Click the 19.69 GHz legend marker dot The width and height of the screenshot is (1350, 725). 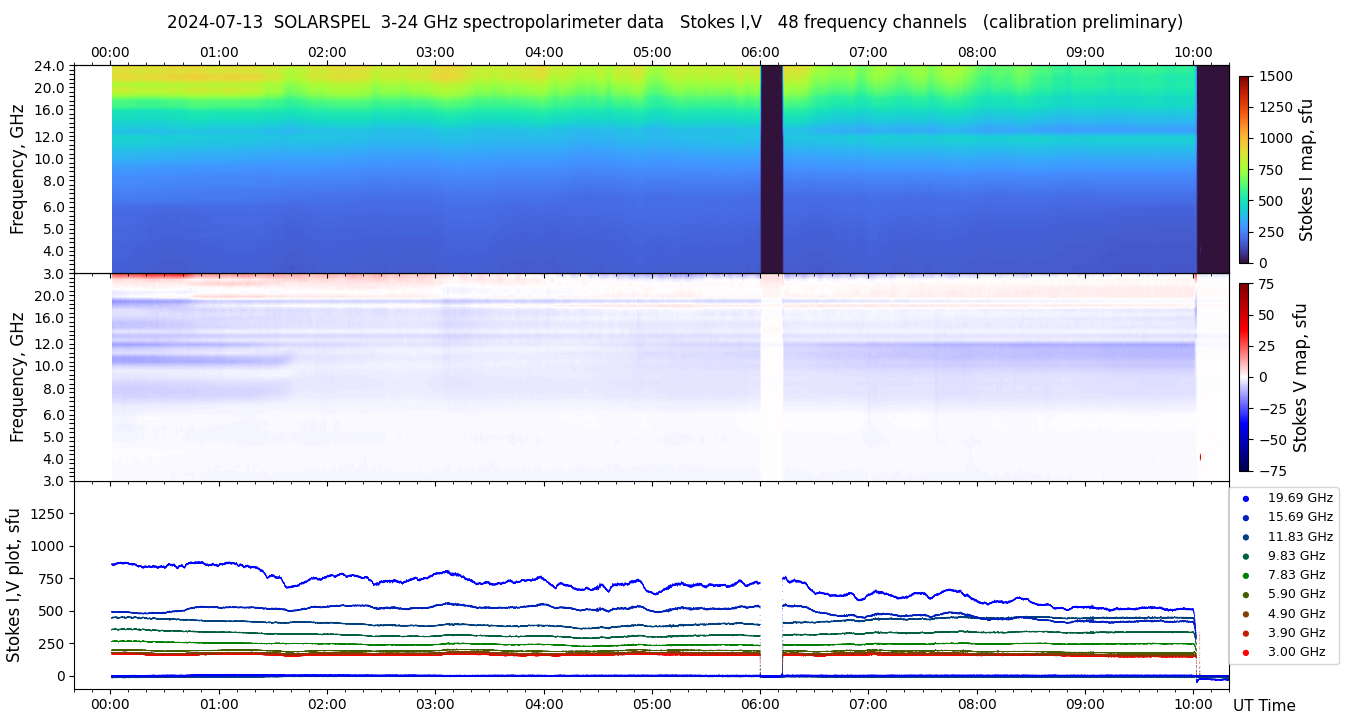click(1246, 498)
